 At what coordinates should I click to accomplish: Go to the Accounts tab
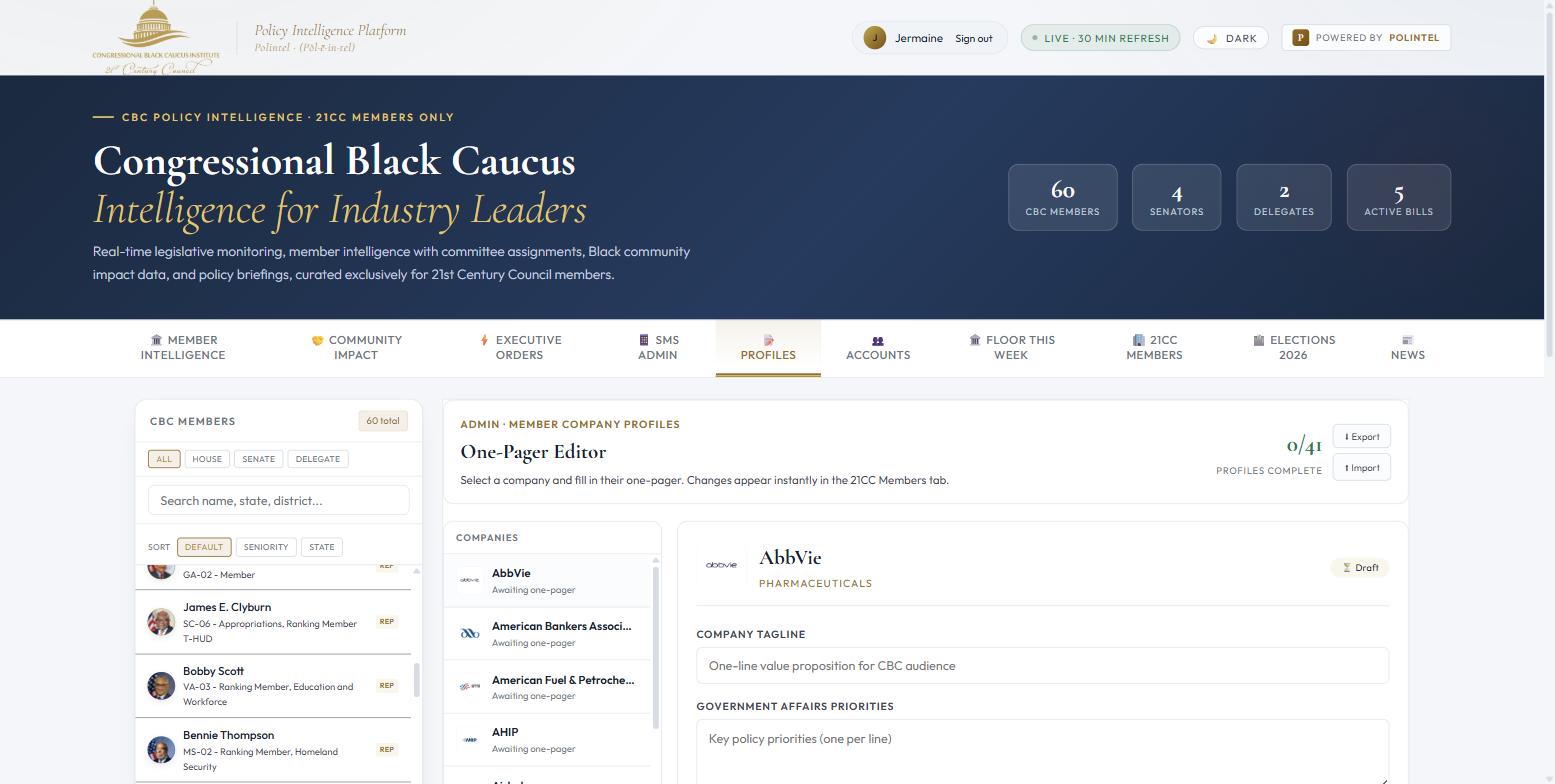point(878,348)
